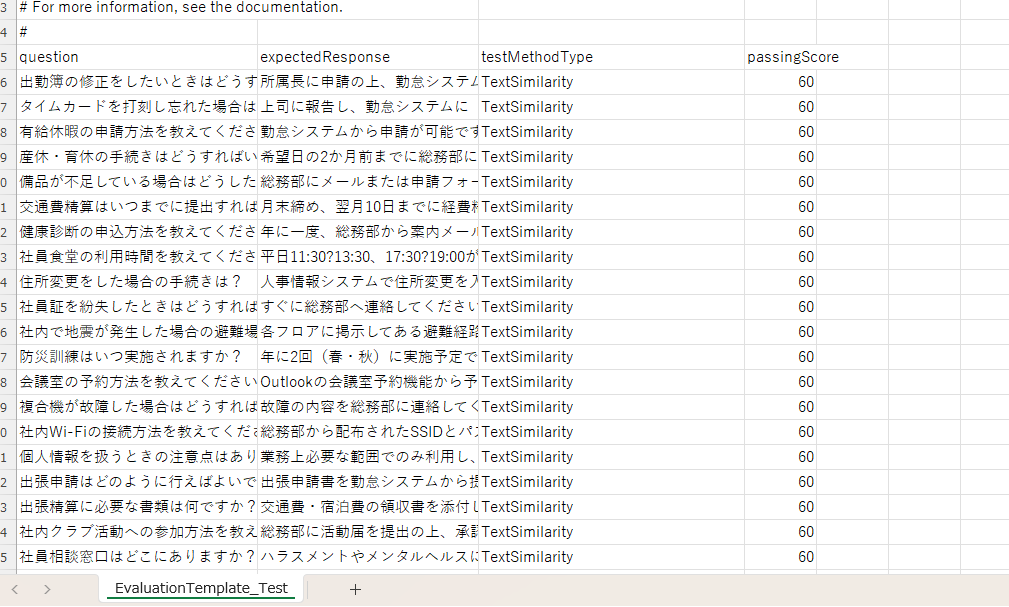Select passing score 60 in 有給休暇 row

[x=781, y=132]
